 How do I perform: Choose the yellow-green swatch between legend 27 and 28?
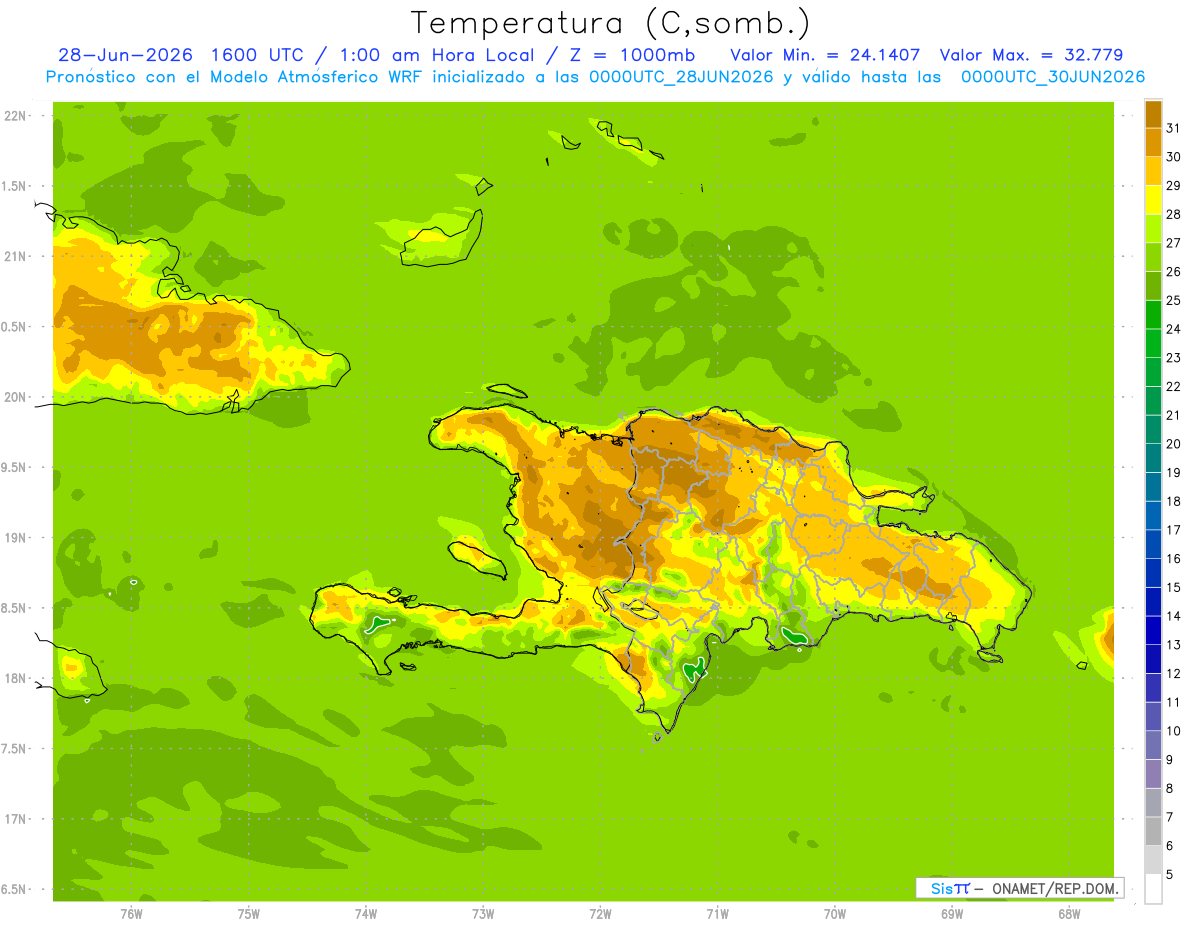pos(1153,228)
